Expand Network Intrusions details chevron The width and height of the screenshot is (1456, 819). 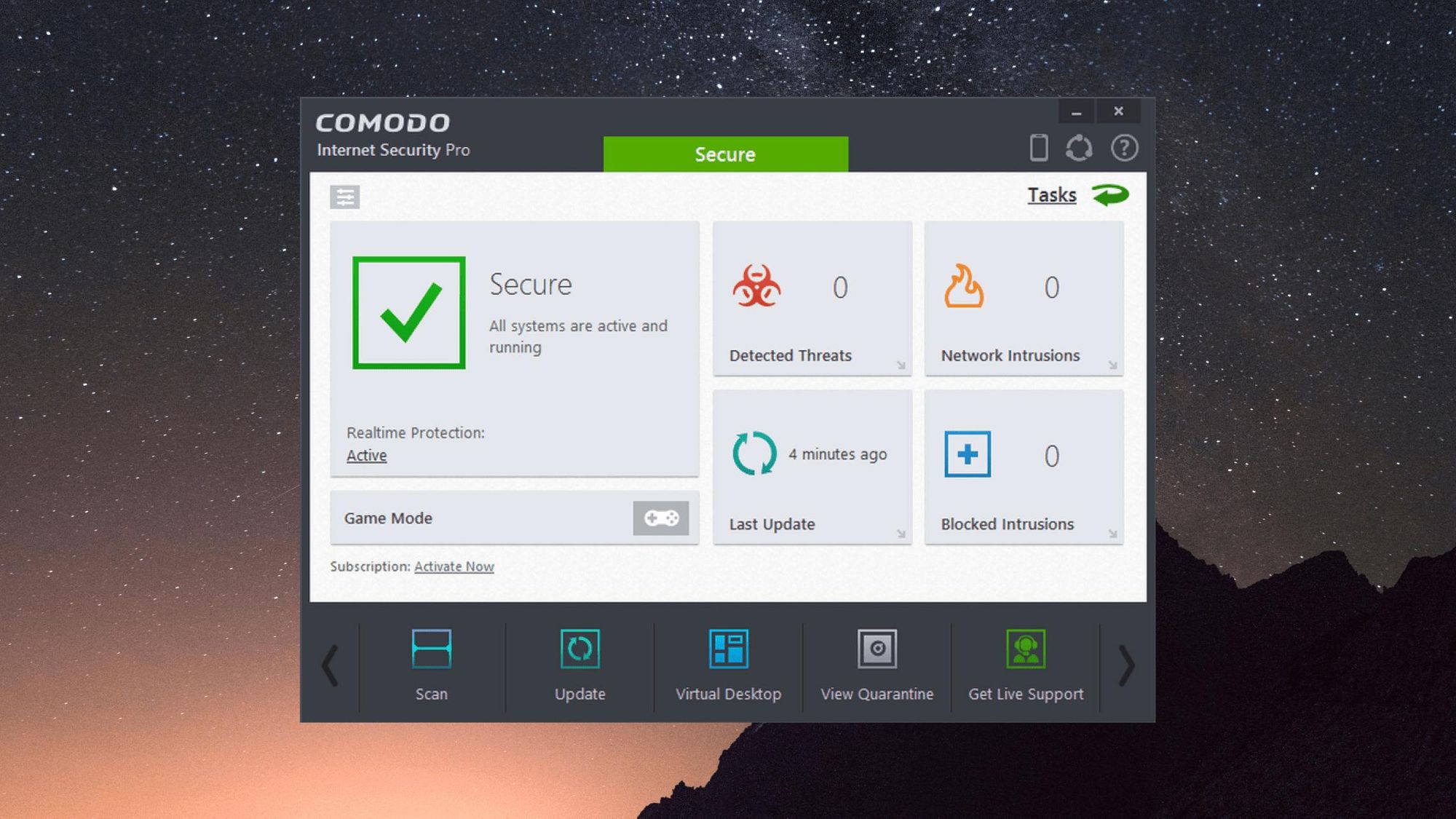point(1113,366)
